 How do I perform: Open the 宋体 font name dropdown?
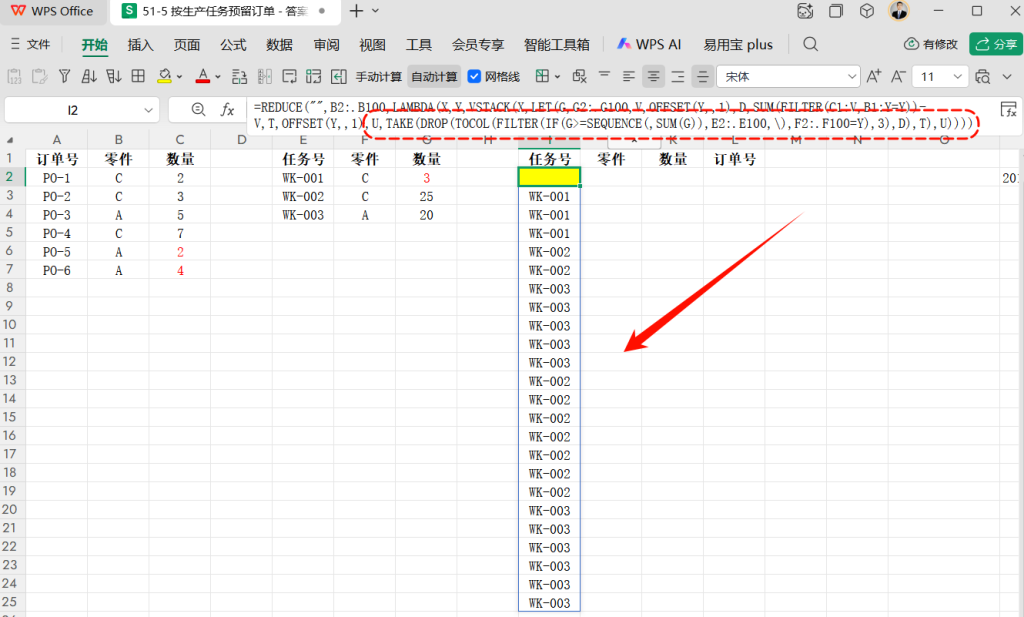pyautogui.click(x=852, y=76)
